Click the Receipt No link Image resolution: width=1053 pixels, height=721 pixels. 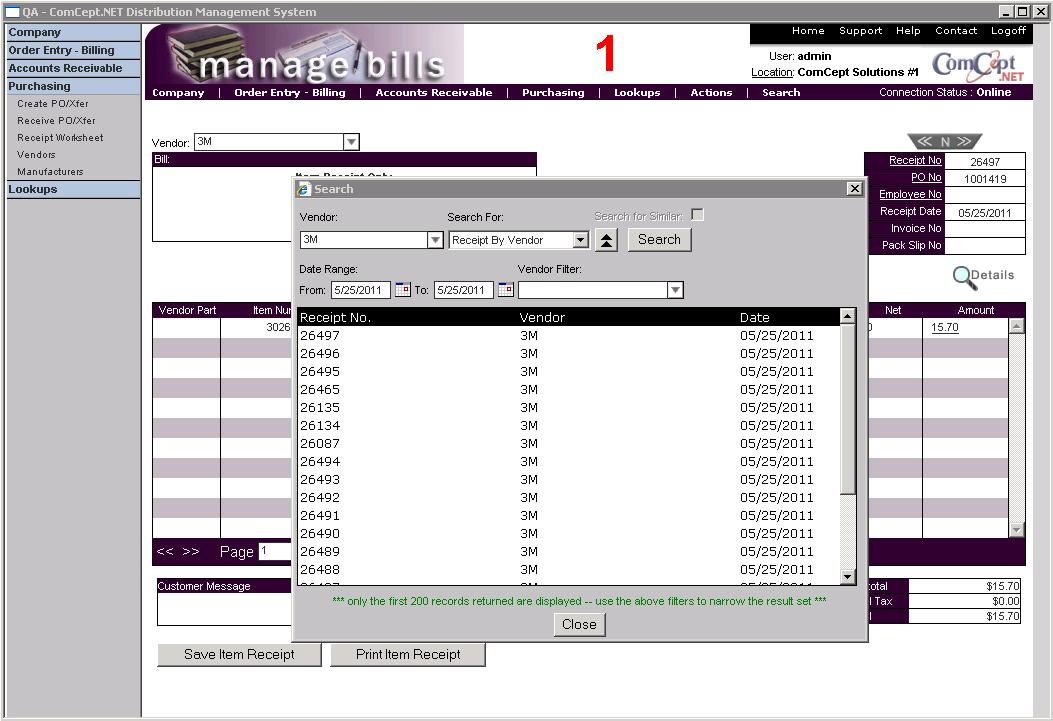pos(915,161)
